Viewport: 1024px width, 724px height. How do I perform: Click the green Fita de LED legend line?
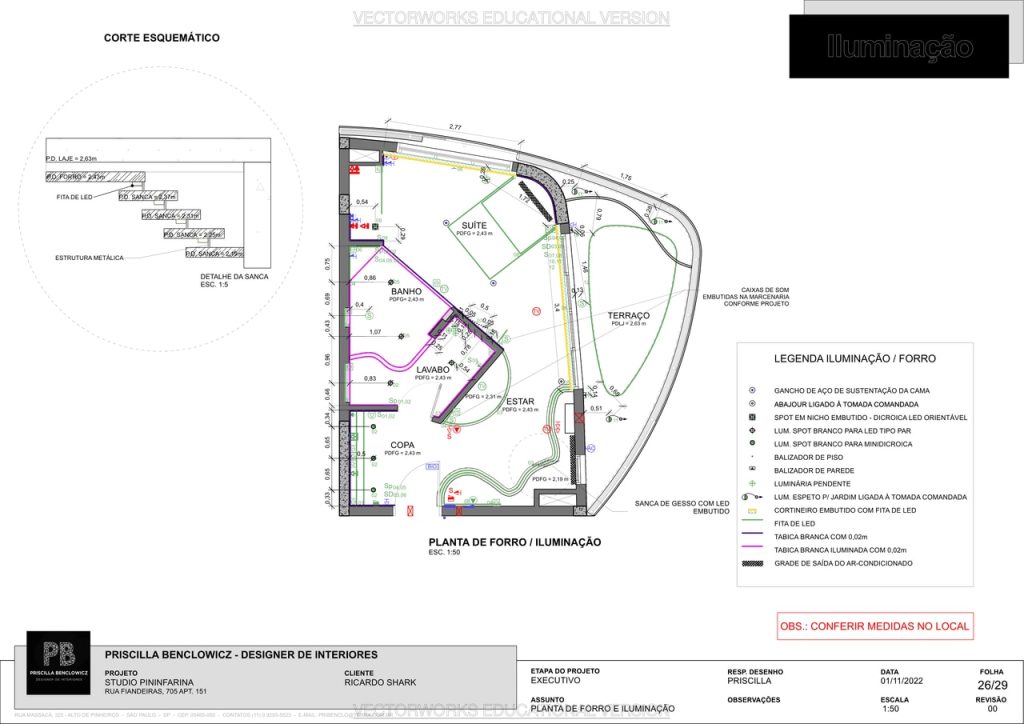click(x=752, y=521)
